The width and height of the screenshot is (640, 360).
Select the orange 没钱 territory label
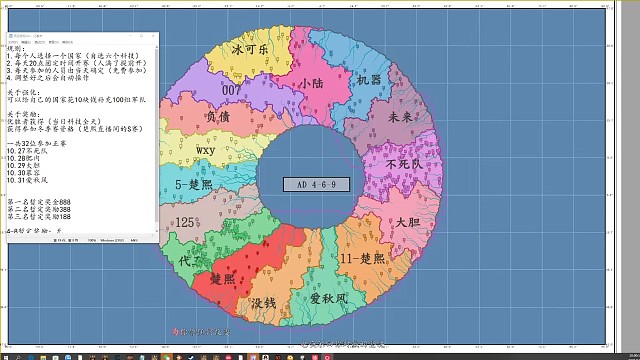(x=263, y=303)
